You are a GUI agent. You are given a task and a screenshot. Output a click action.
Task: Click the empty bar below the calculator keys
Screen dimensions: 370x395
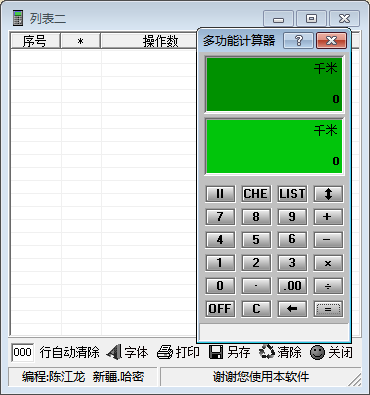coord(274,332)
